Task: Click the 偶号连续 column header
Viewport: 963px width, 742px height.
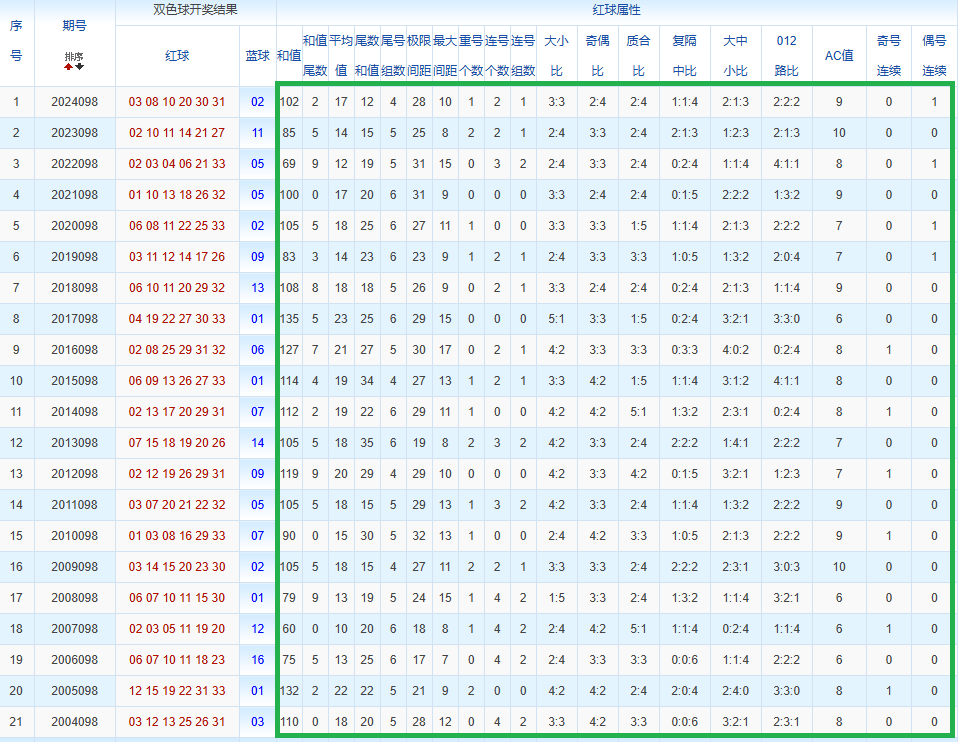Action: (x=934, y=56)
